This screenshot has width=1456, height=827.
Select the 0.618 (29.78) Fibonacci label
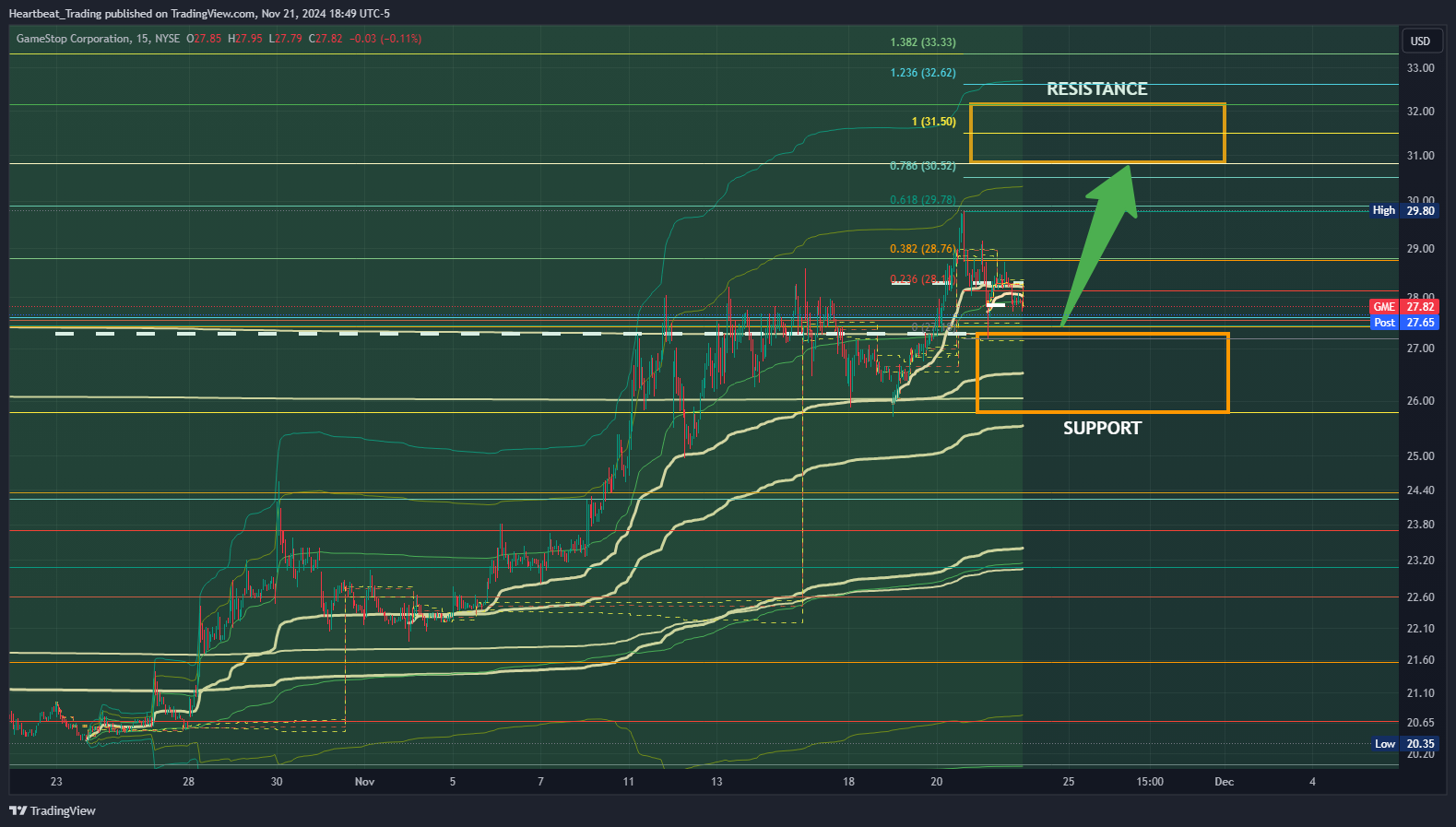coord(923,200)
